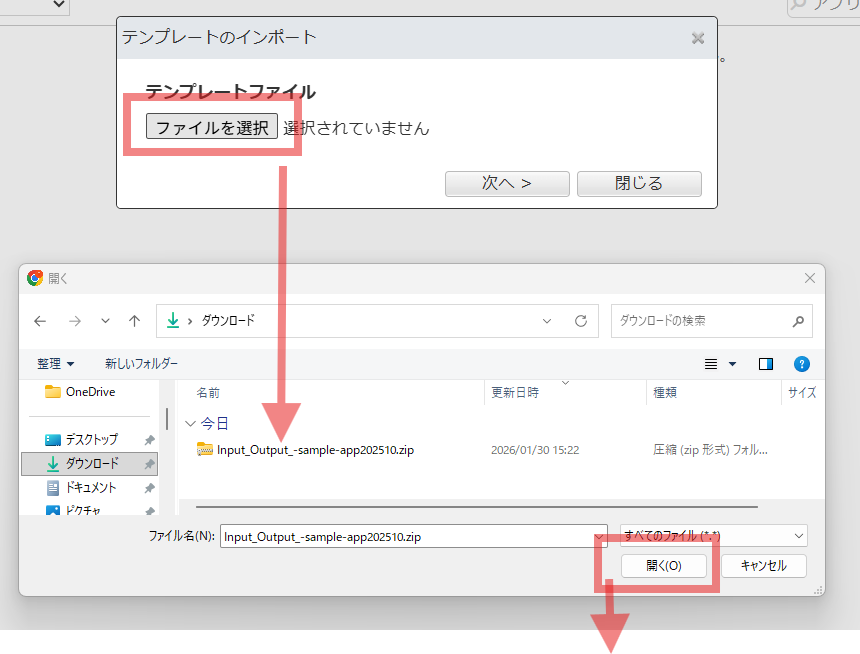Toggle the preview pane icon
The width and height of the screenshot is (860, 654).
(766, 364)
